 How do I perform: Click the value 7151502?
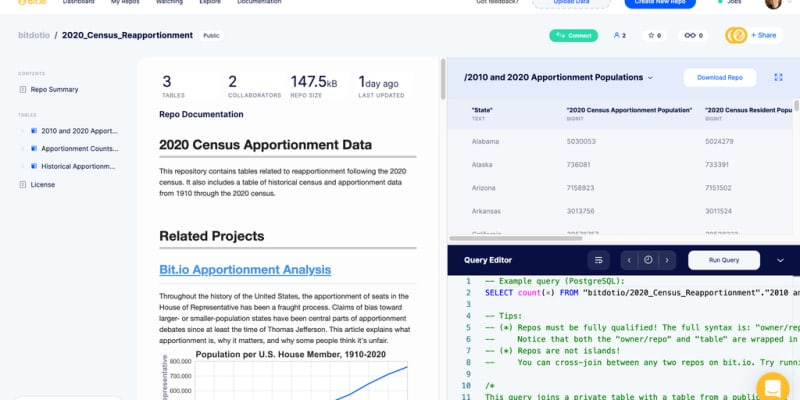click(718, 188)
